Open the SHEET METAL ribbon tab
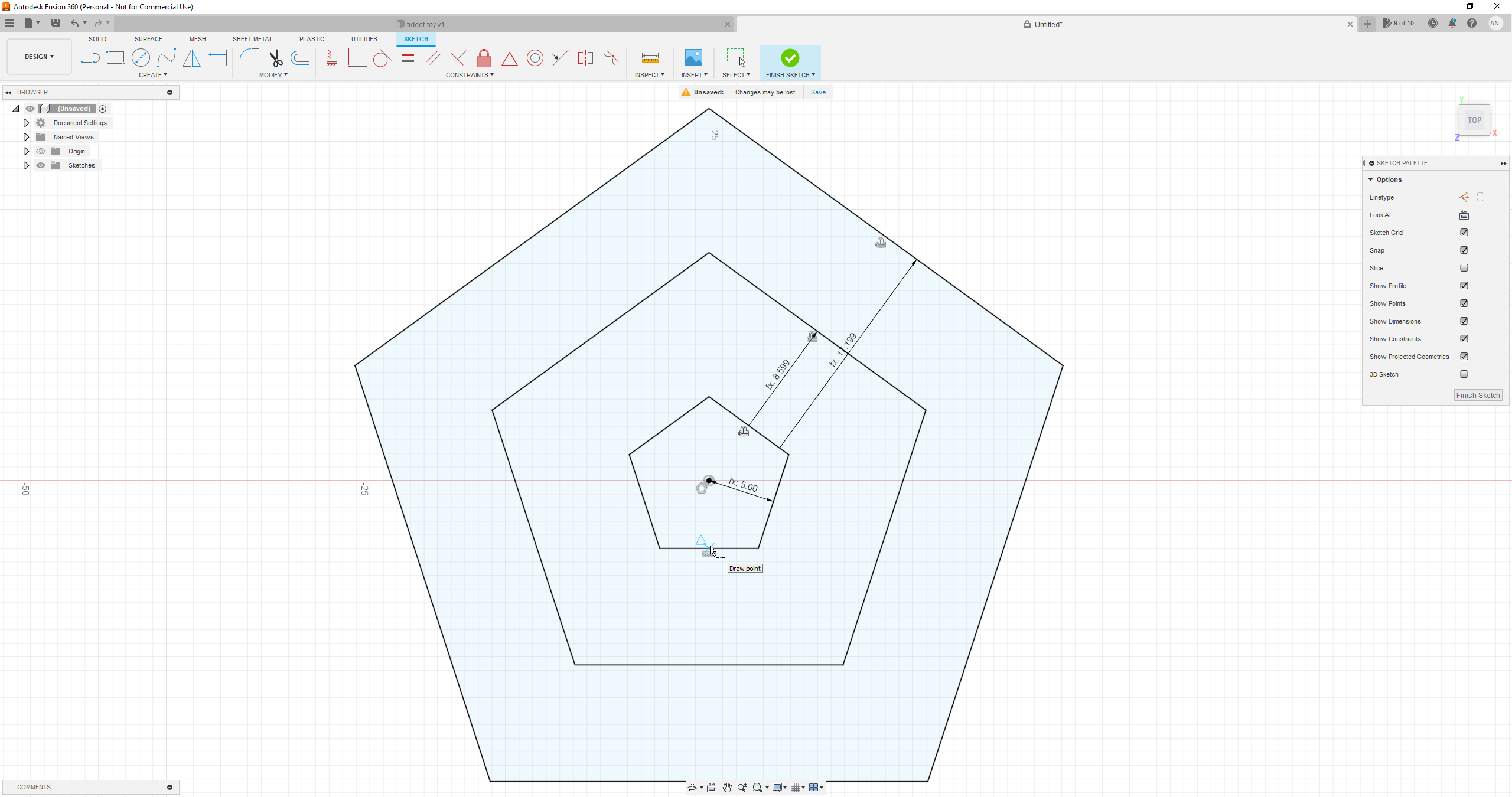 253,39
